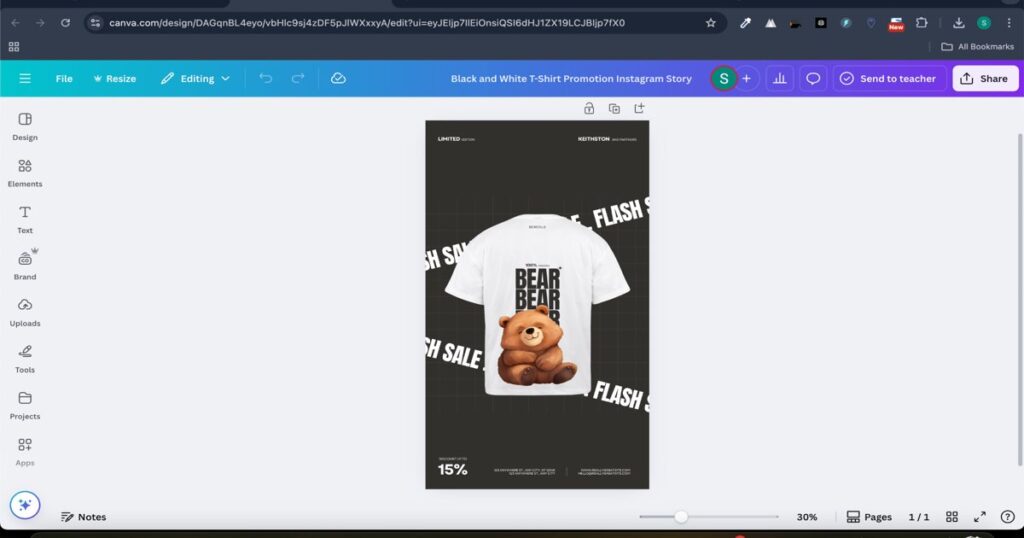Open the Brand panel
This screenshot has height=538, width=1024.
[25, 266]
